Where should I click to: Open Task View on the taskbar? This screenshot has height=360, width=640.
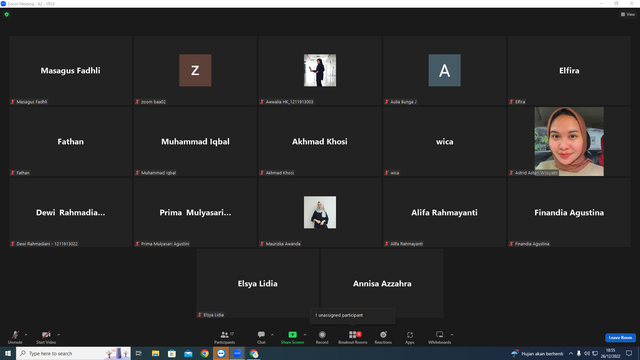pyautogui.click(x=139, y=353)
